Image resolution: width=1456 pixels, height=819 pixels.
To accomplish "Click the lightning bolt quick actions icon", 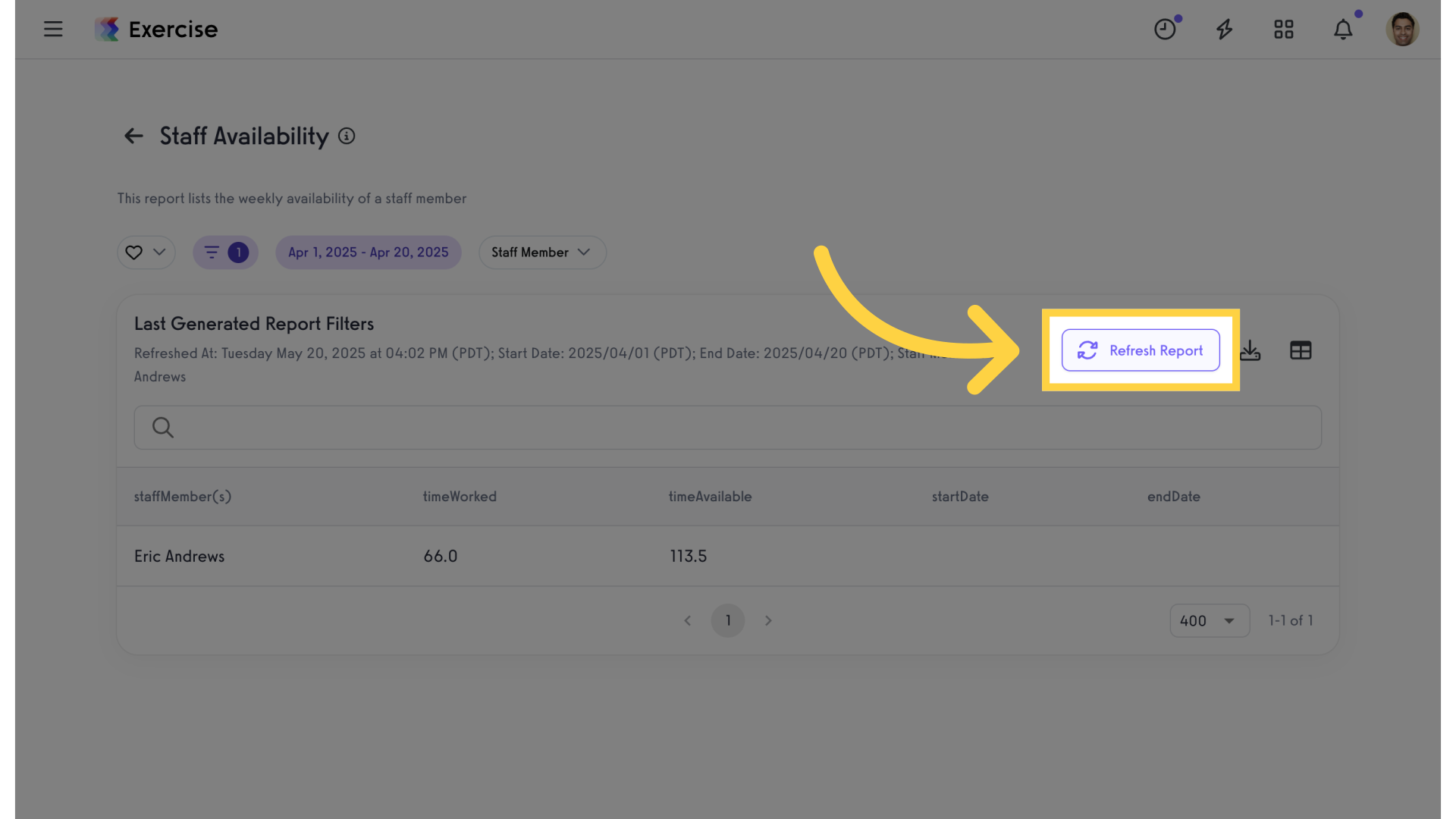I will 1224,29.
